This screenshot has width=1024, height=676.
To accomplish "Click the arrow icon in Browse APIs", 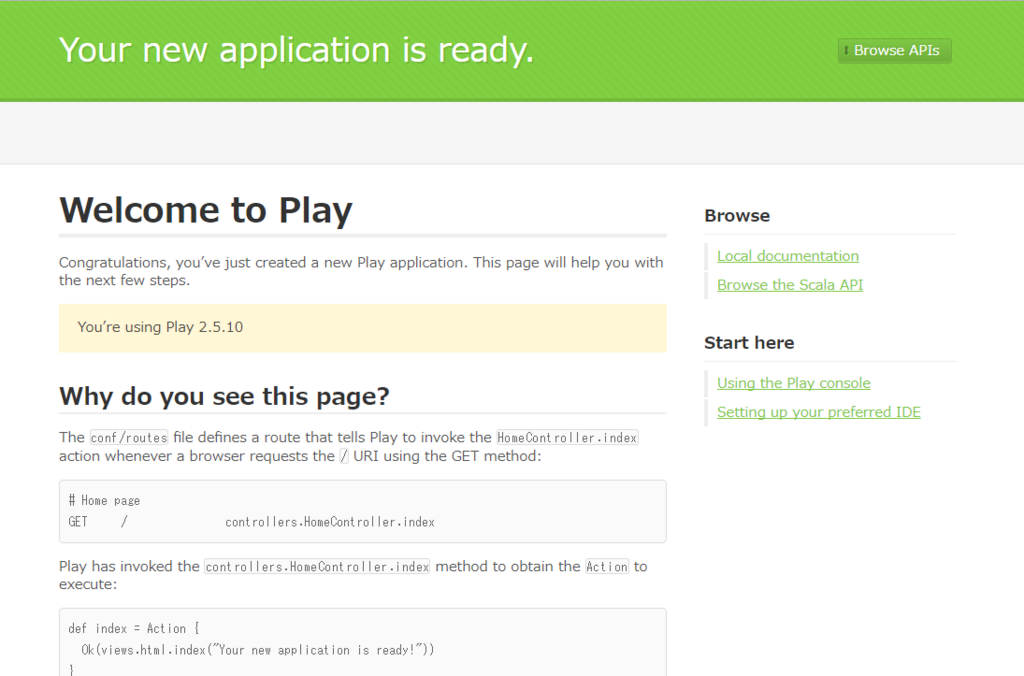I will tap(846, 51).
